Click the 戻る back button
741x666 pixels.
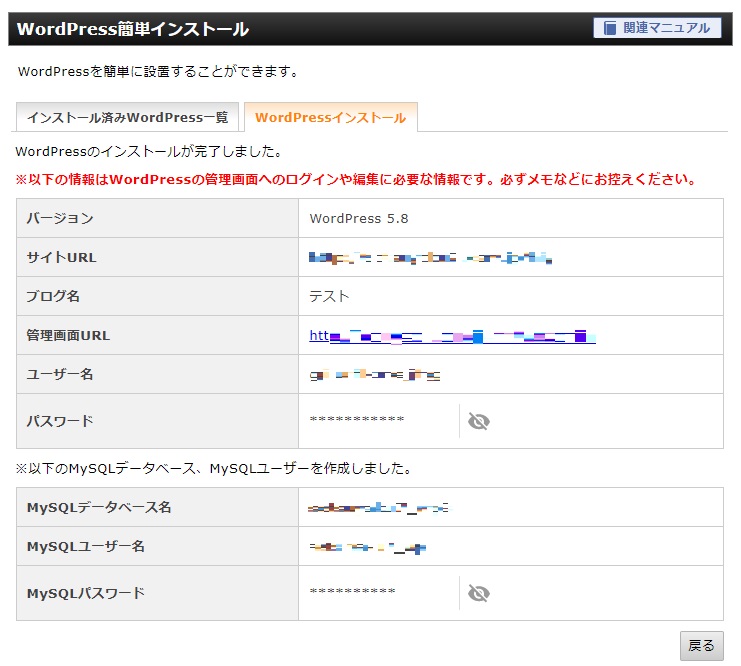701,646
